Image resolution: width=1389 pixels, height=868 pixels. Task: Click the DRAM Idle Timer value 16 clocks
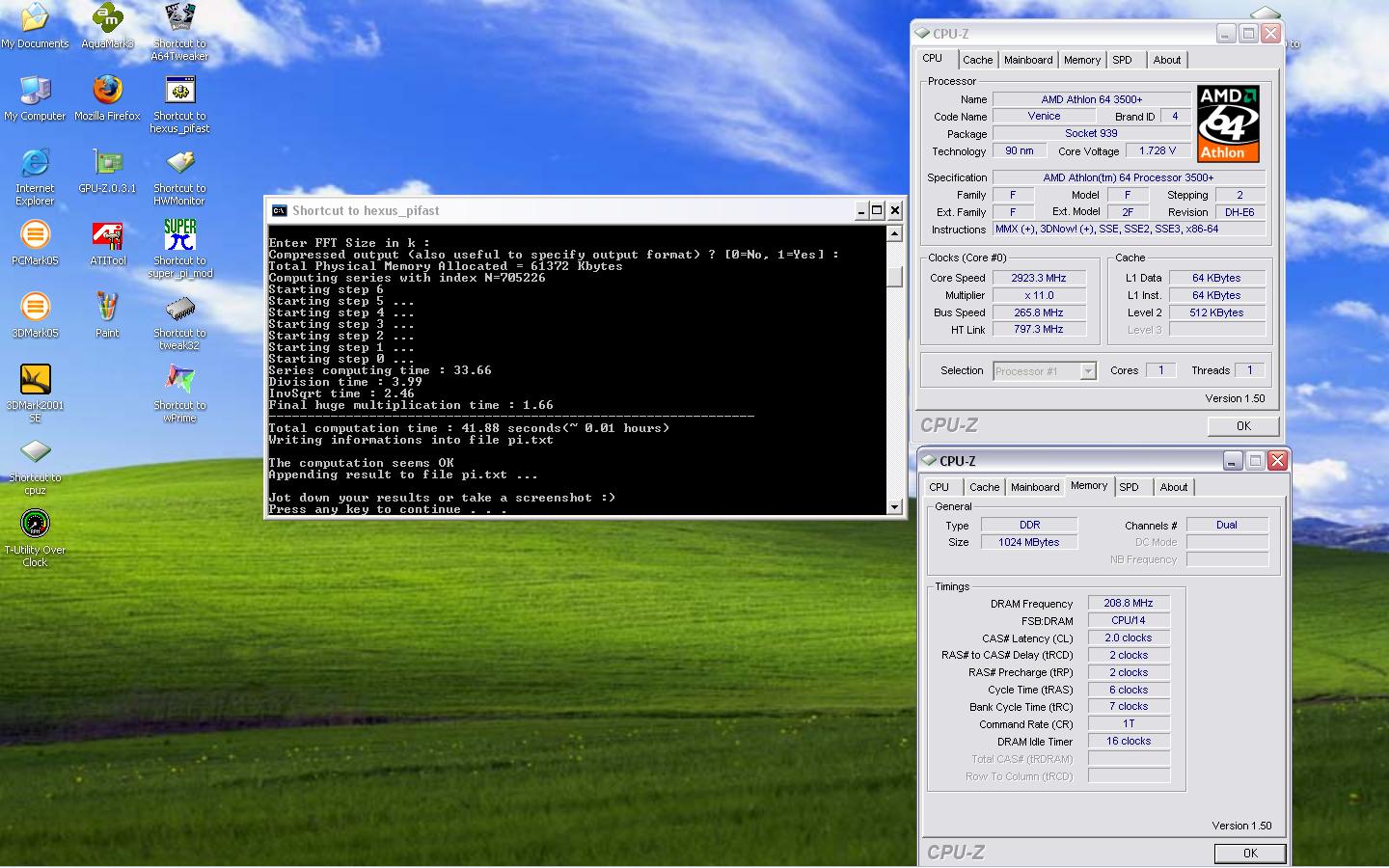coord(1129,741)
